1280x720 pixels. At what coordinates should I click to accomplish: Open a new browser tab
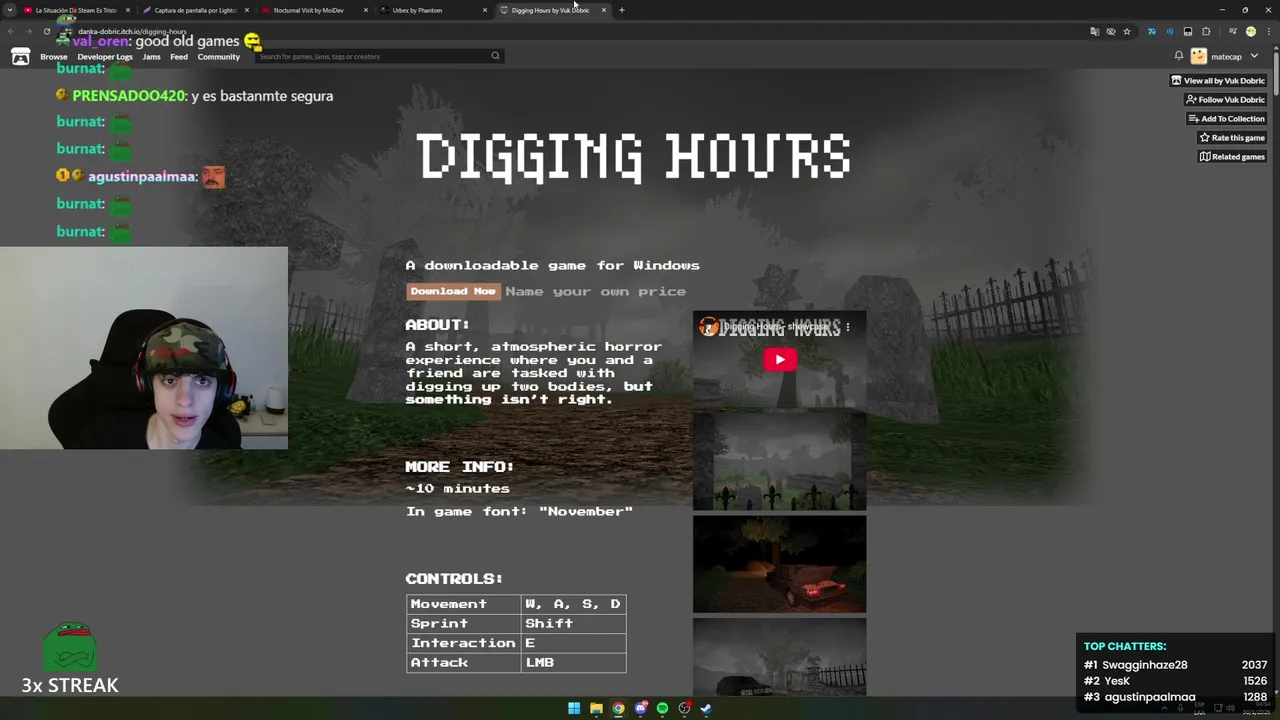(x=622, y=10)
